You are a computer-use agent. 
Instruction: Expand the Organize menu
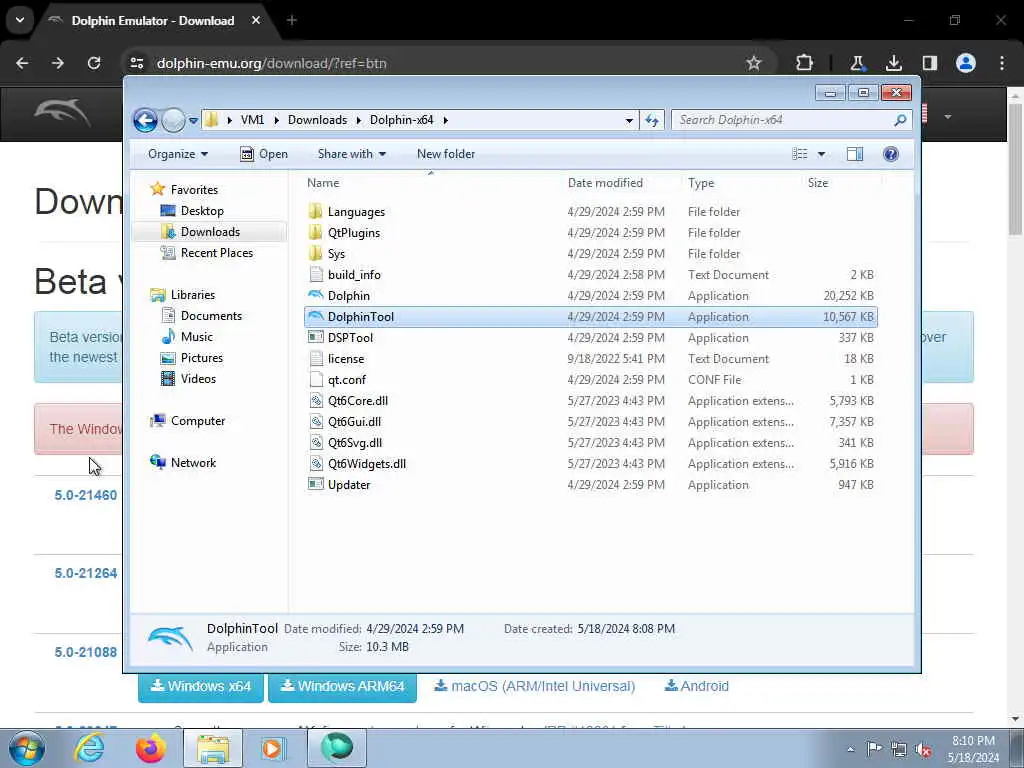(178, 154)
